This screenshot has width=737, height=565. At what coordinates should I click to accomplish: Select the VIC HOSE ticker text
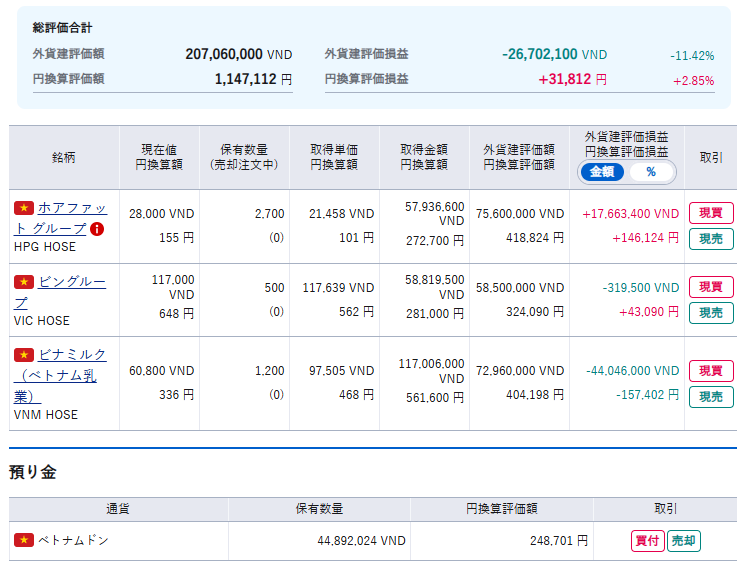(42, 321)
